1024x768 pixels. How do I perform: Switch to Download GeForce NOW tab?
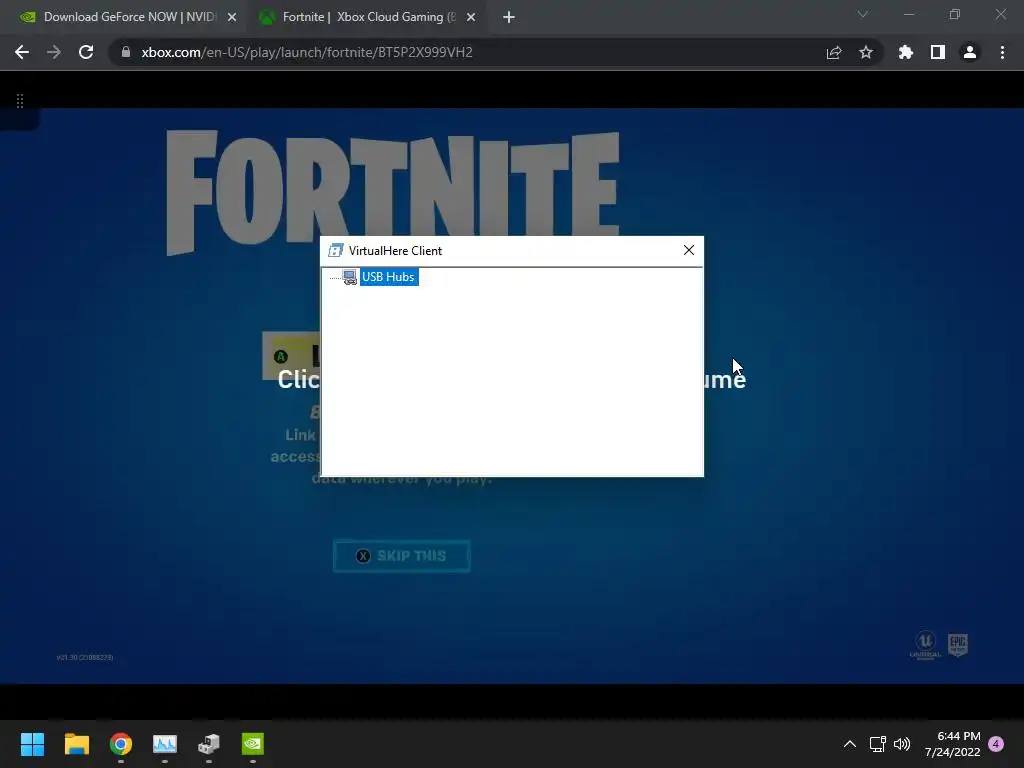(x=129, y=17)
